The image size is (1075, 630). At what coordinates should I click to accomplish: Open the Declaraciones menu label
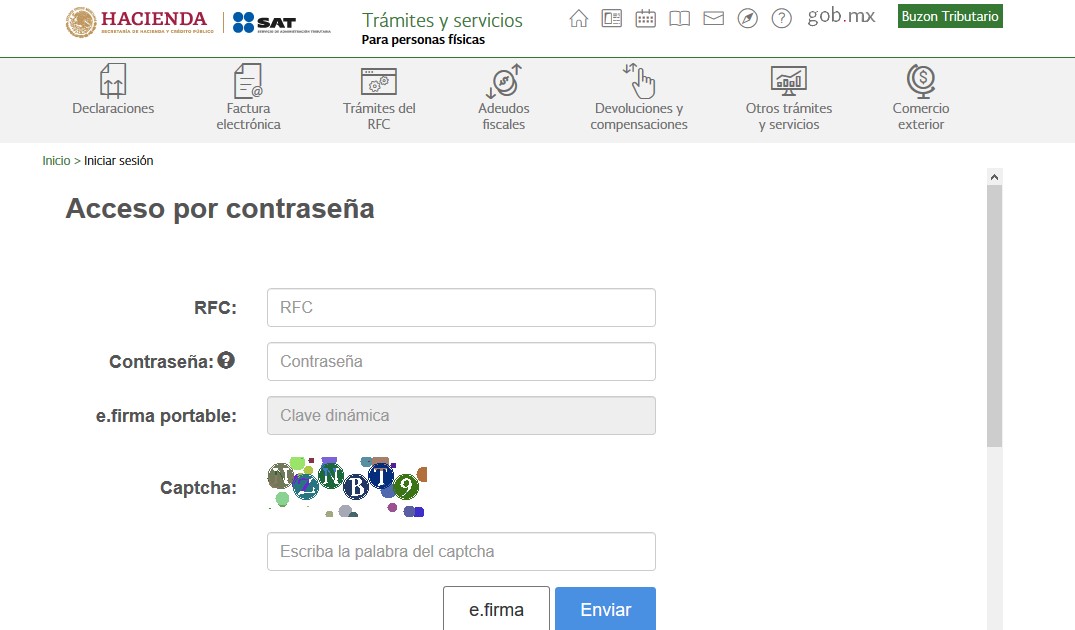tap(113, 108)
